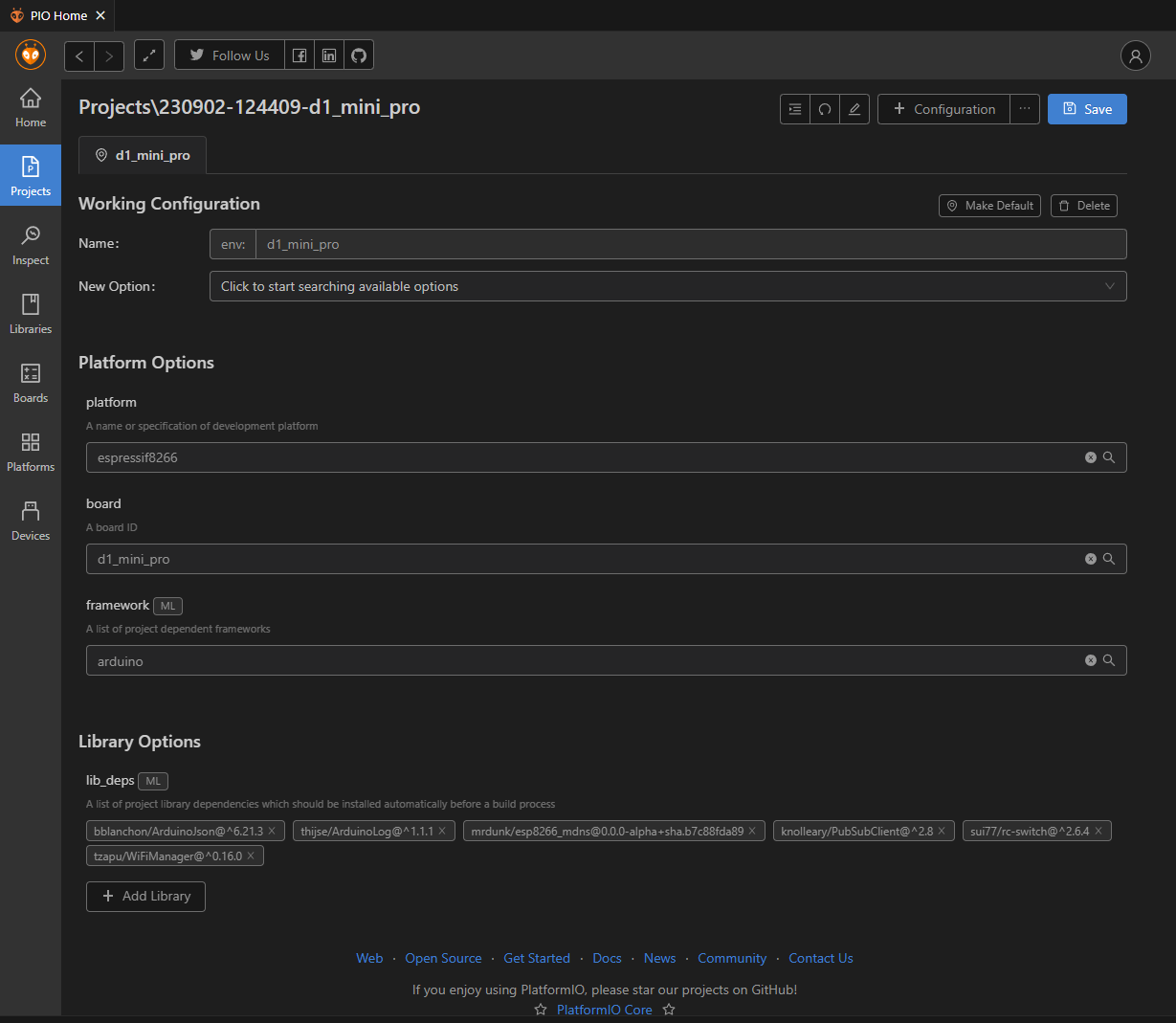This screenshot has width=1176, height=1023.
Task: Open the LinkedIn icon in the top toolbar
Action: (x=328, y=55)
